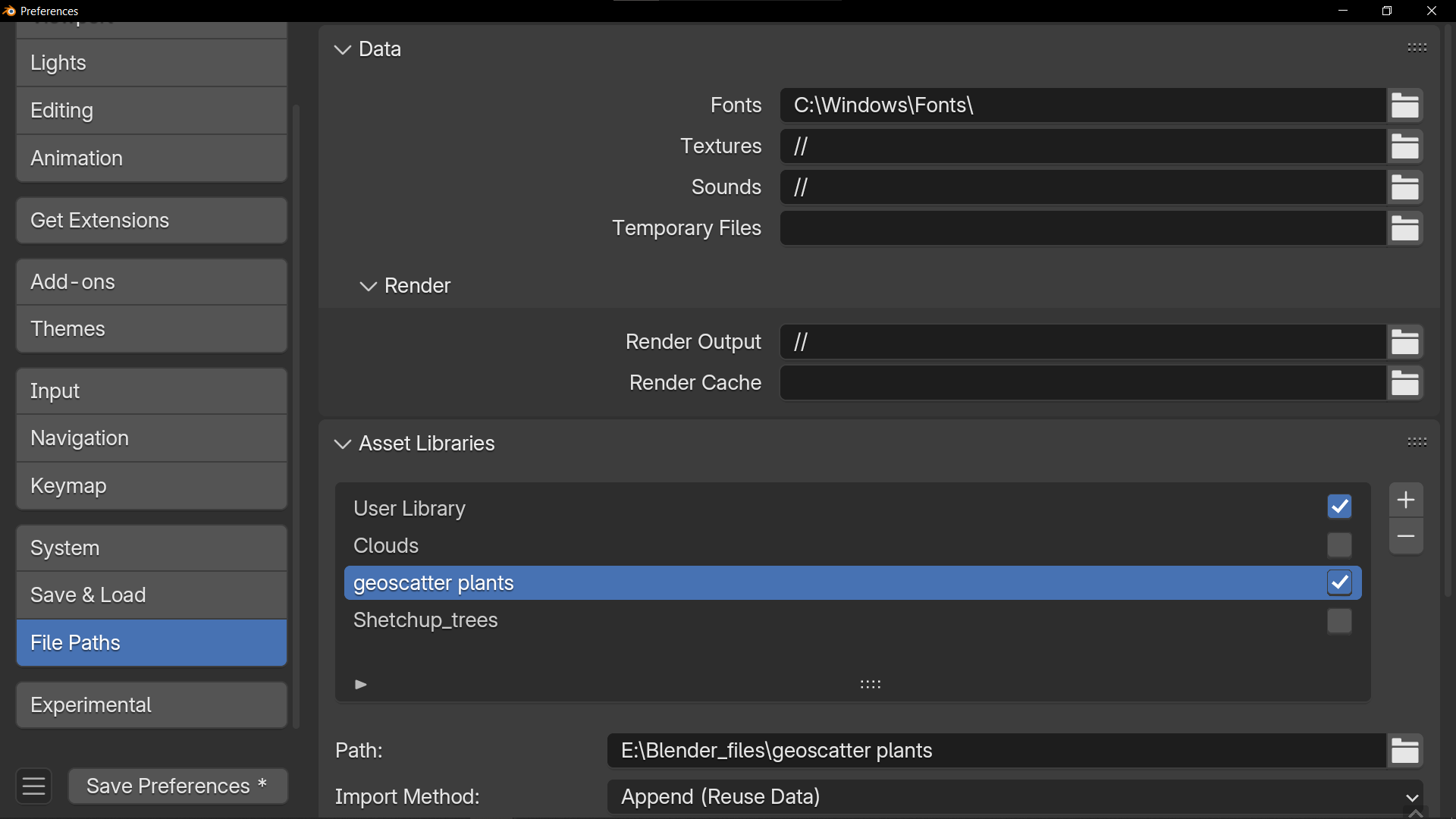Open the hamburger preferences menu

point(33,786)
